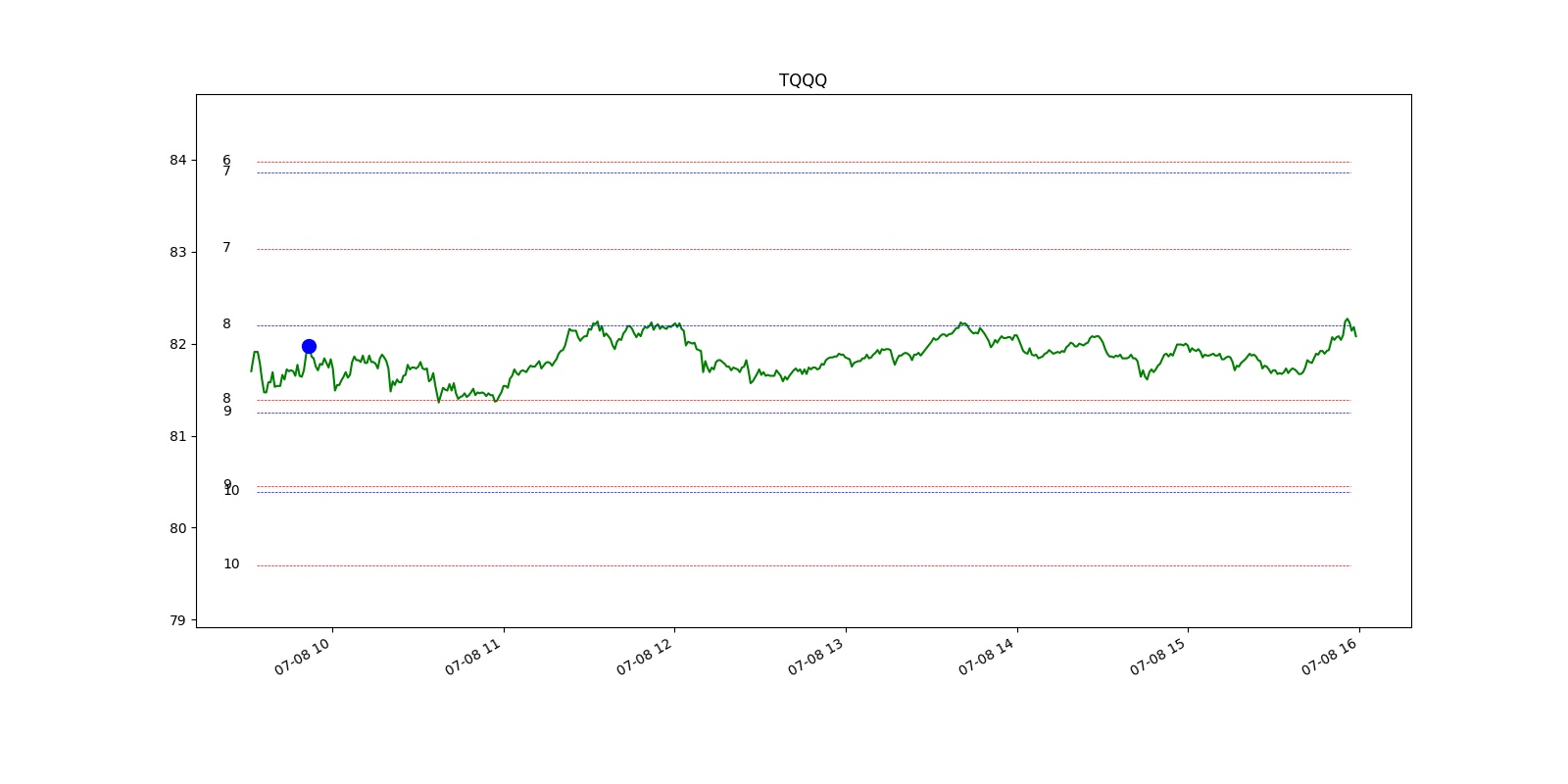Click the y-axis tick label 79

[x=177, y=620]
